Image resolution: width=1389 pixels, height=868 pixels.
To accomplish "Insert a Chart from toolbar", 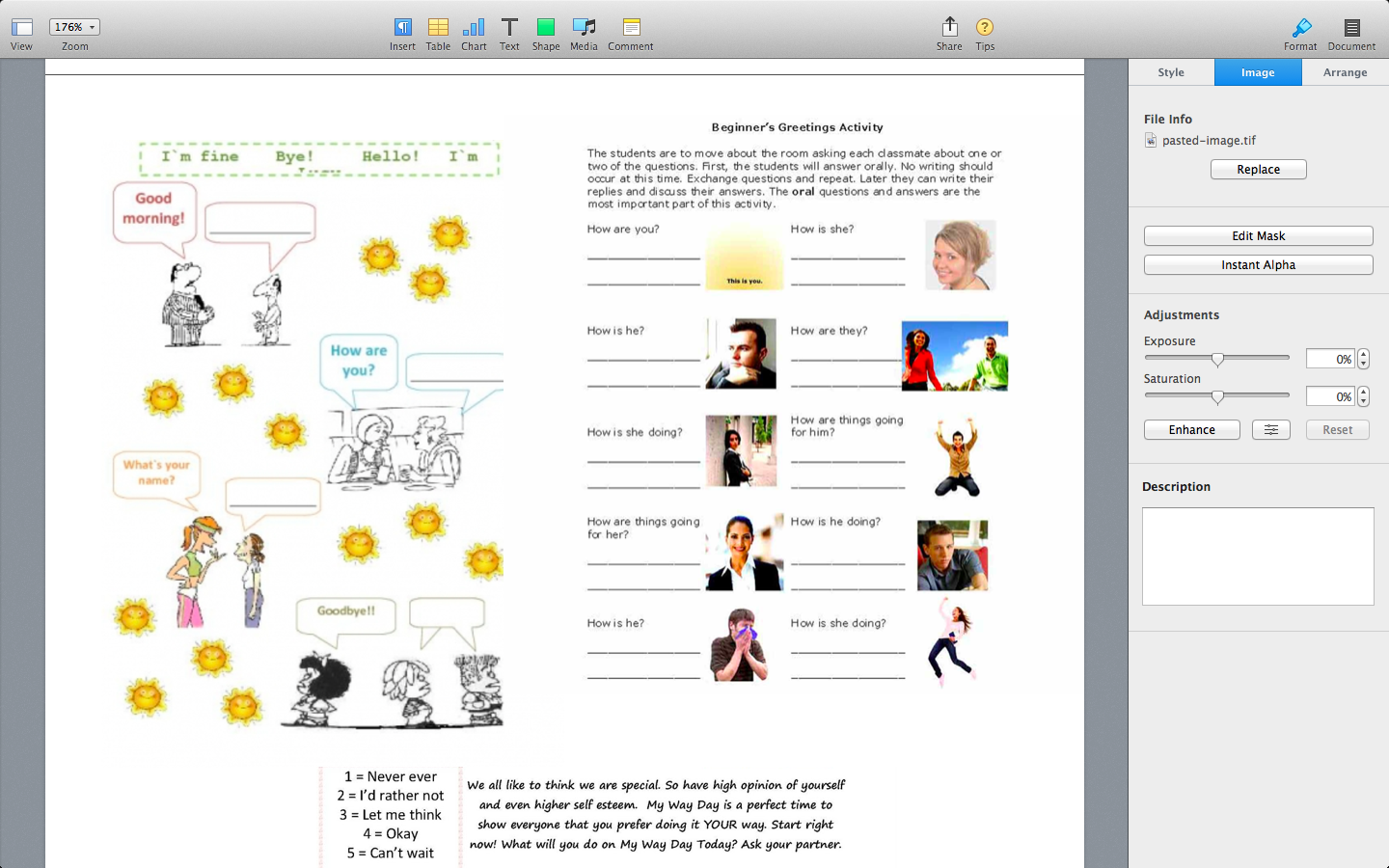I will (474, 28).
